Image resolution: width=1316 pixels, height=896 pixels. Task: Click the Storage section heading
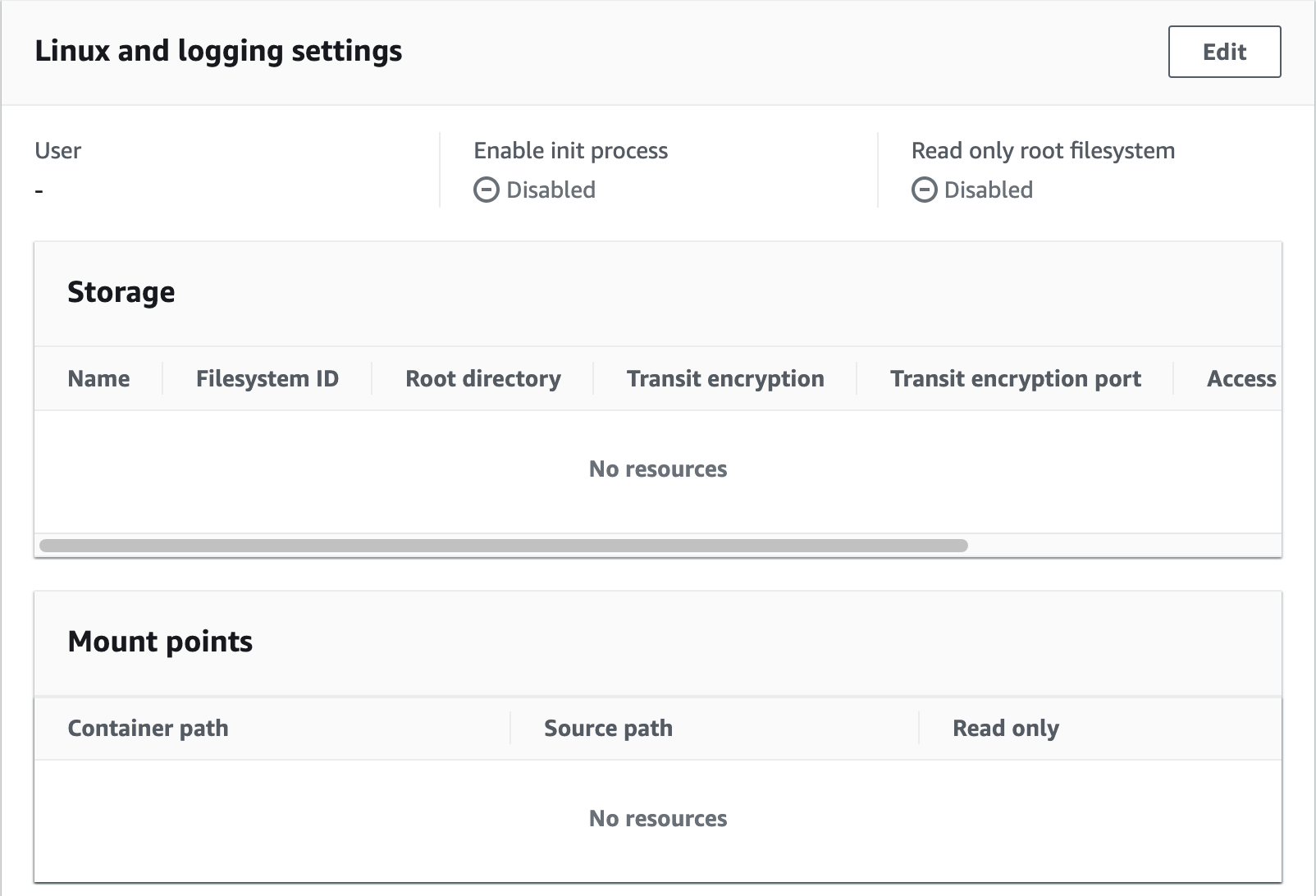[x=121, y=292]
